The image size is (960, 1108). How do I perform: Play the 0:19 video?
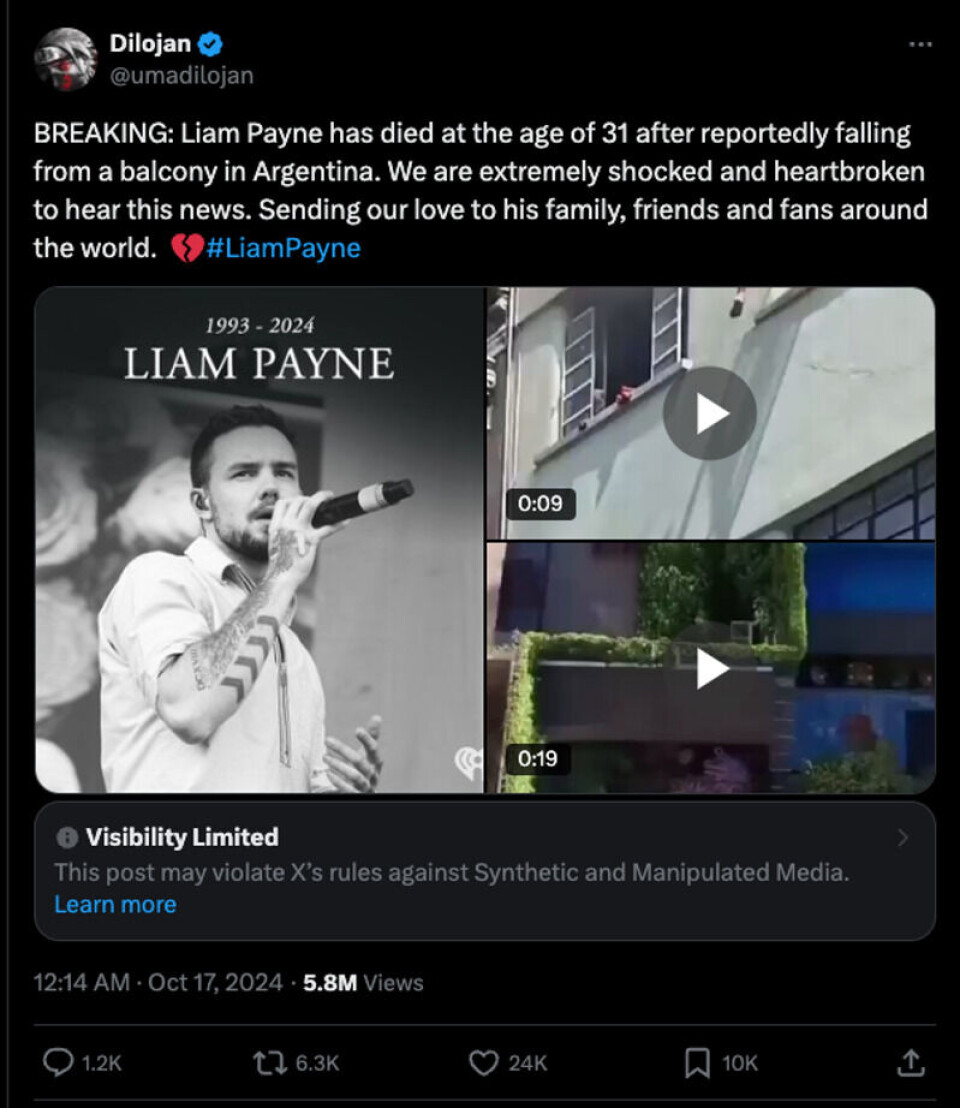coord(710,668)
